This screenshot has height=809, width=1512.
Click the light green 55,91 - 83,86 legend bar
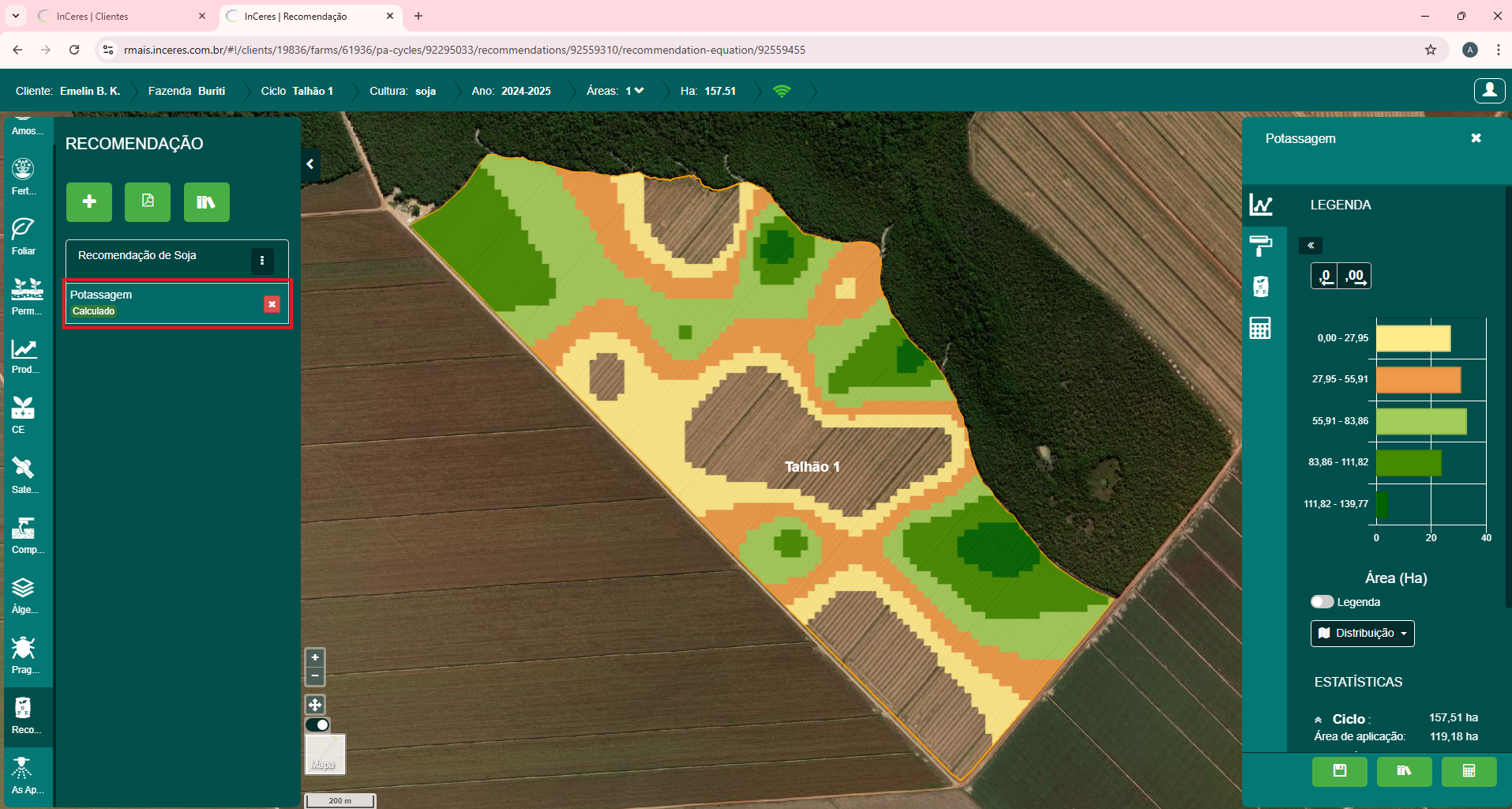coord(1421,422)
